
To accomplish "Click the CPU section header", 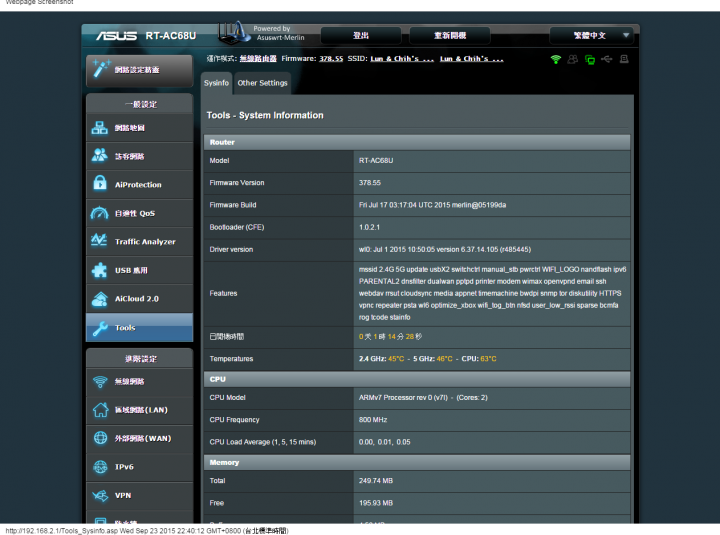I will 417,379.
